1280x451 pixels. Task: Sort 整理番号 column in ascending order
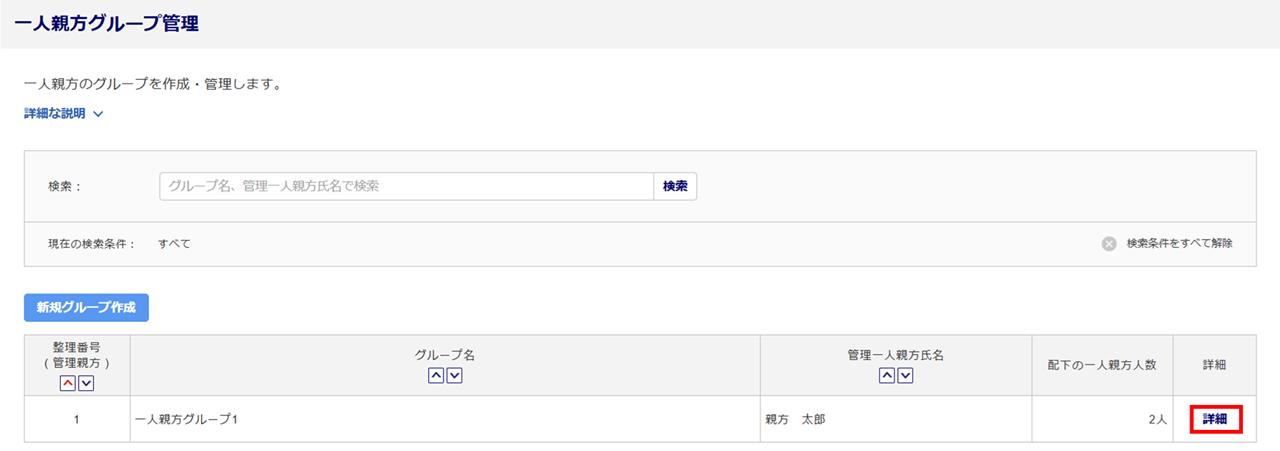pyautogui.click(x=68, y=383)
